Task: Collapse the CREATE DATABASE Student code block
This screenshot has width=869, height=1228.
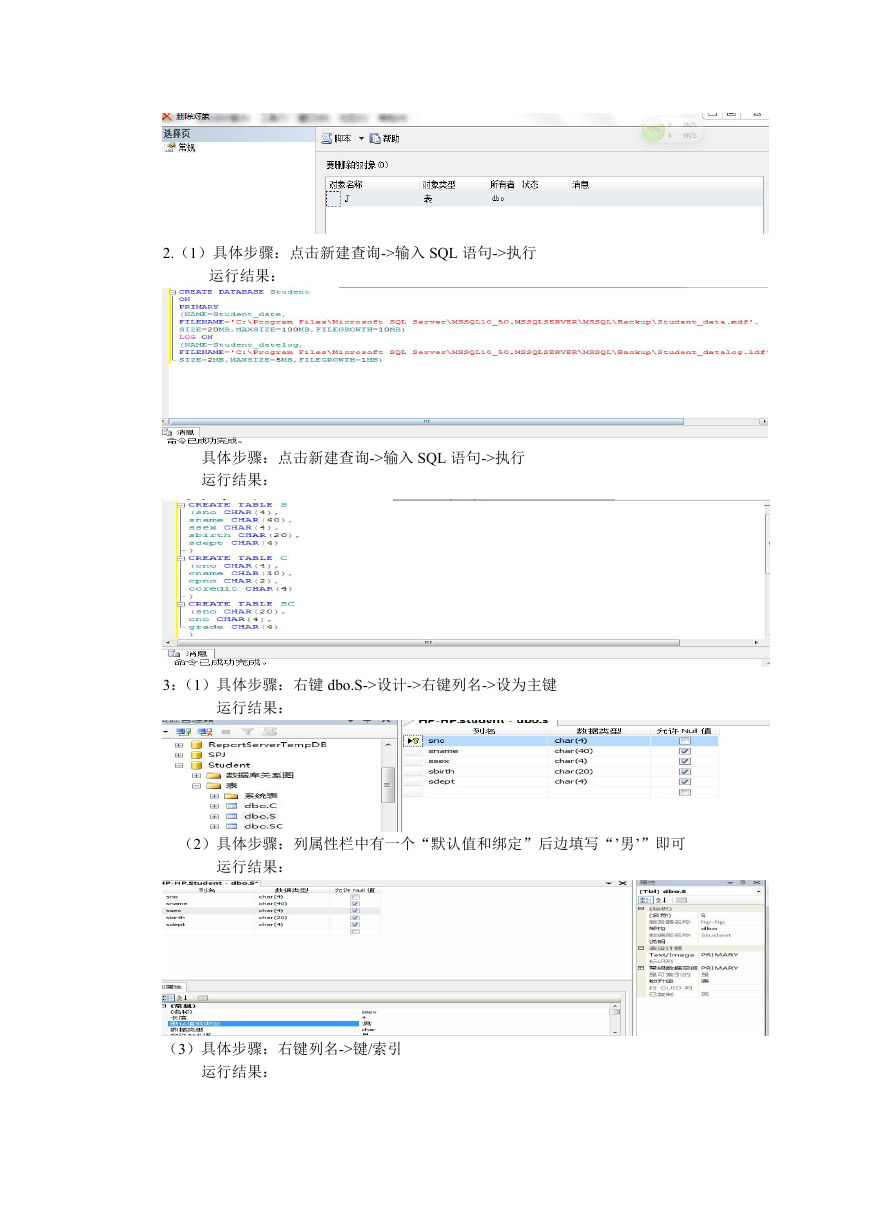Action: pos(171,292)
